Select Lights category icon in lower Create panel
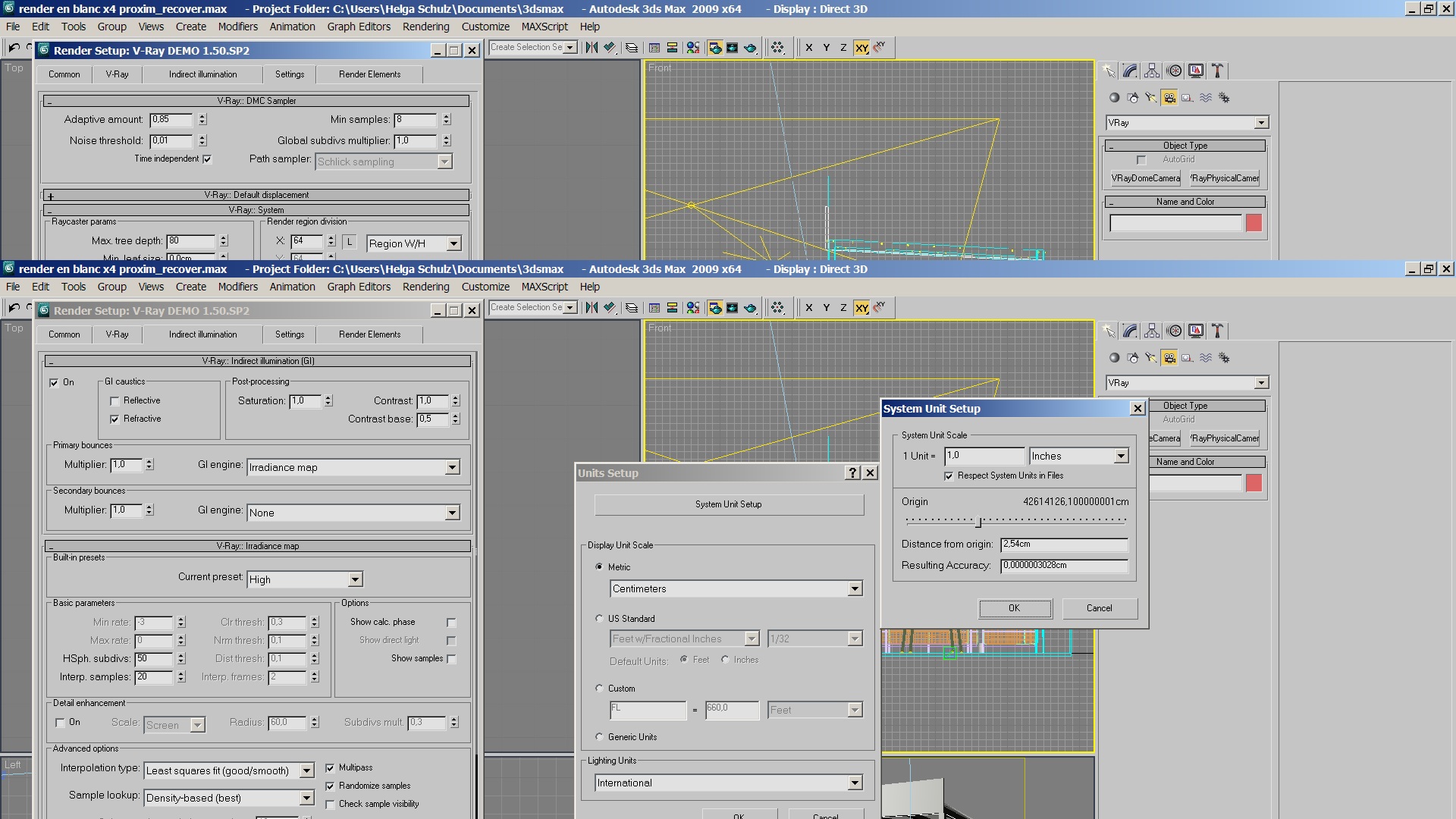 pyautogui.click(x=1151, y=358)
